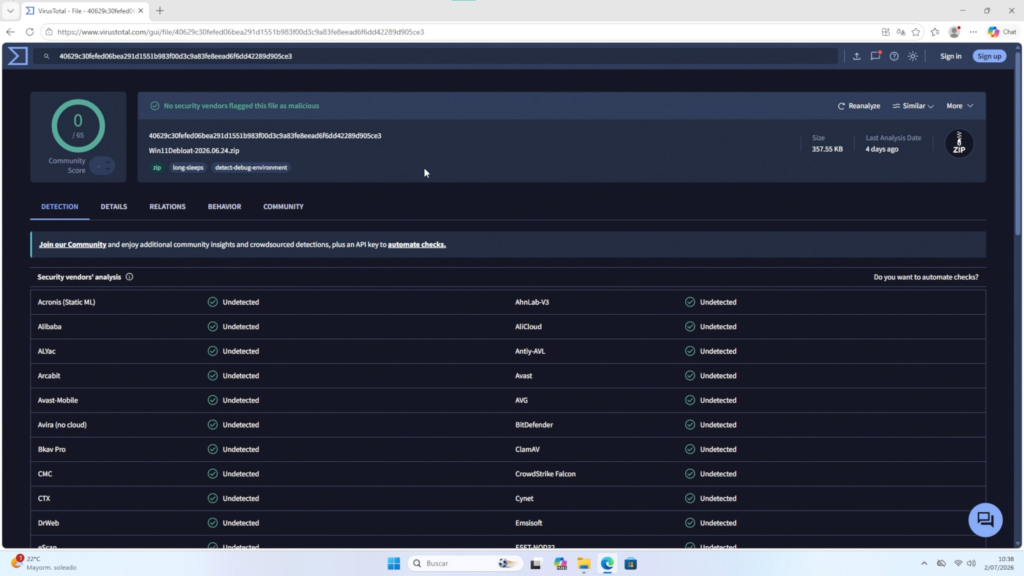This screenshot has width=1024, height=576.
Task: Click the green check beside CrowdStrike Falcon result
Action: 690,473
